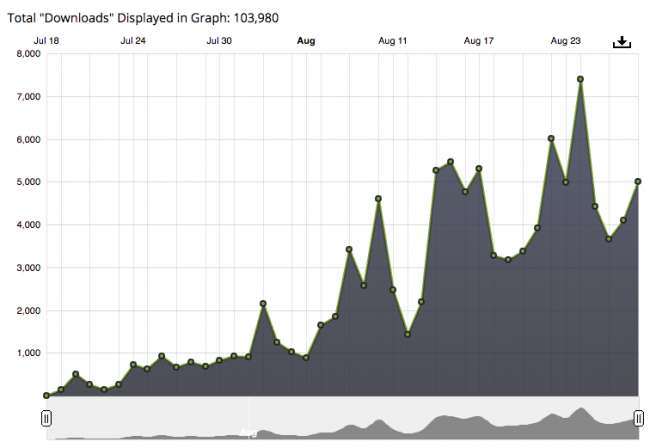
Task: Click the range navigator overview area
Action: point(342,418)
